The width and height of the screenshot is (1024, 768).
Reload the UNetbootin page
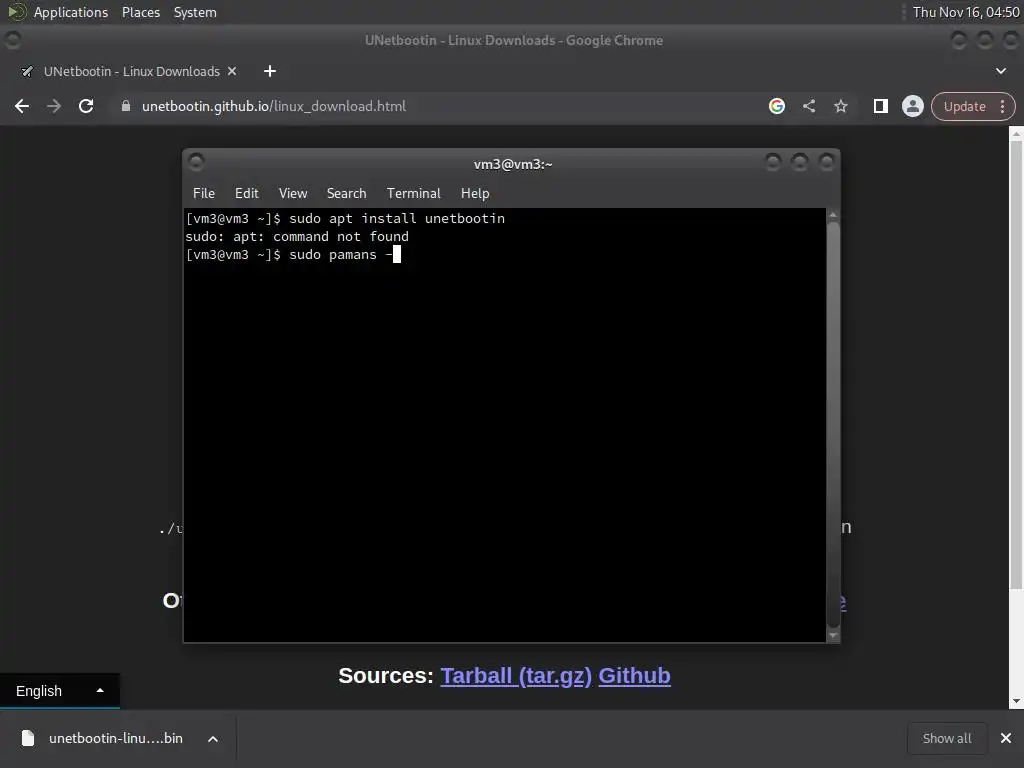pos(86,106)
